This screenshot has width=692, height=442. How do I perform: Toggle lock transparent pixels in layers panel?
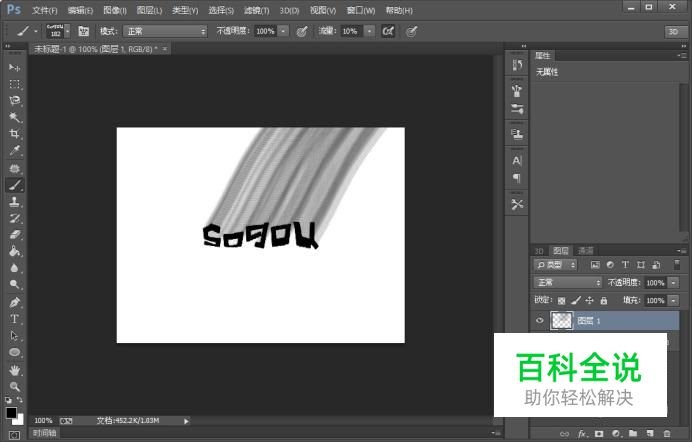click(x=561, y=300)
